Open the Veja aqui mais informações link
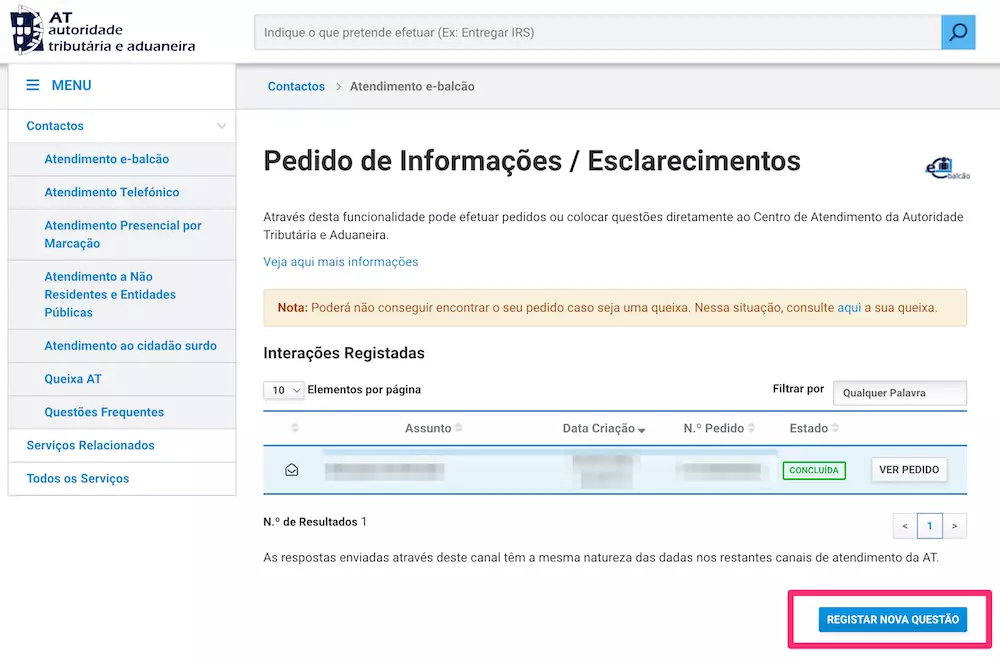This screenshot has height=660, width=1000. pyautogui.click(x=341, y=261)
